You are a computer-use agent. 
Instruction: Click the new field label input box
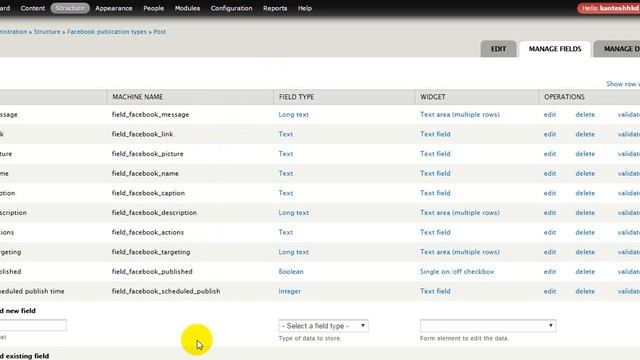33,325
